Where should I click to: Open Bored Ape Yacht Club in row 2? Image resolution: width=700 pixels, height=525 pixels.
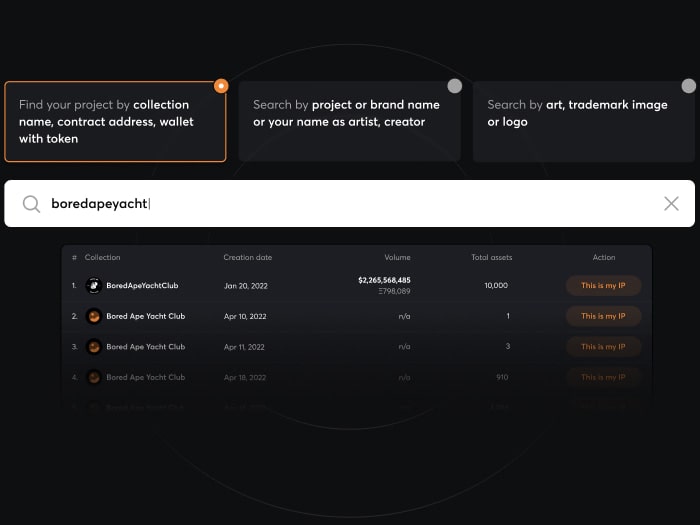pos(146,316)
